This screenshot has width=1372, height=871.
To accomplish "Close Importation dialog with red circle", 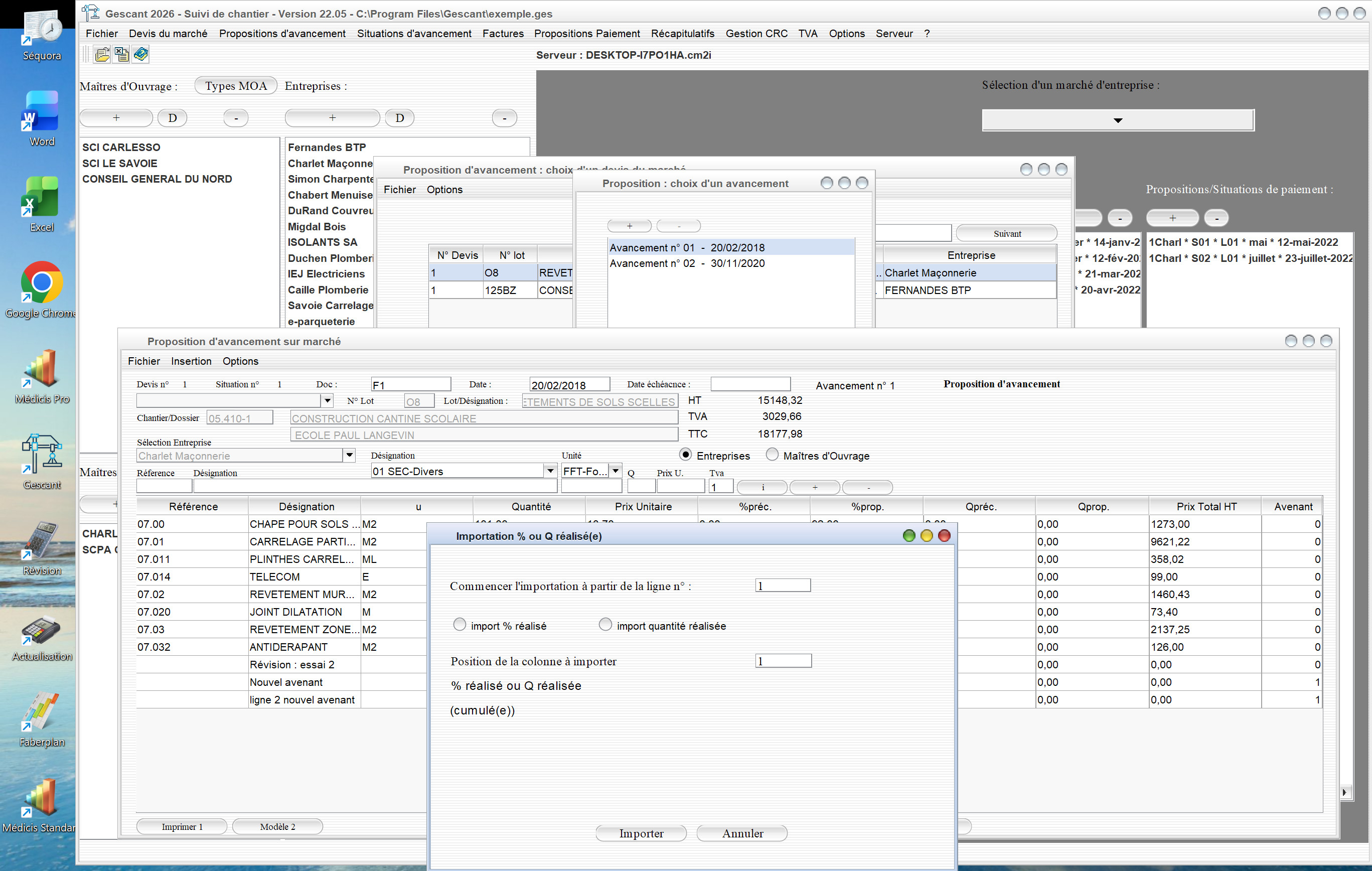I will click(945, 536).
